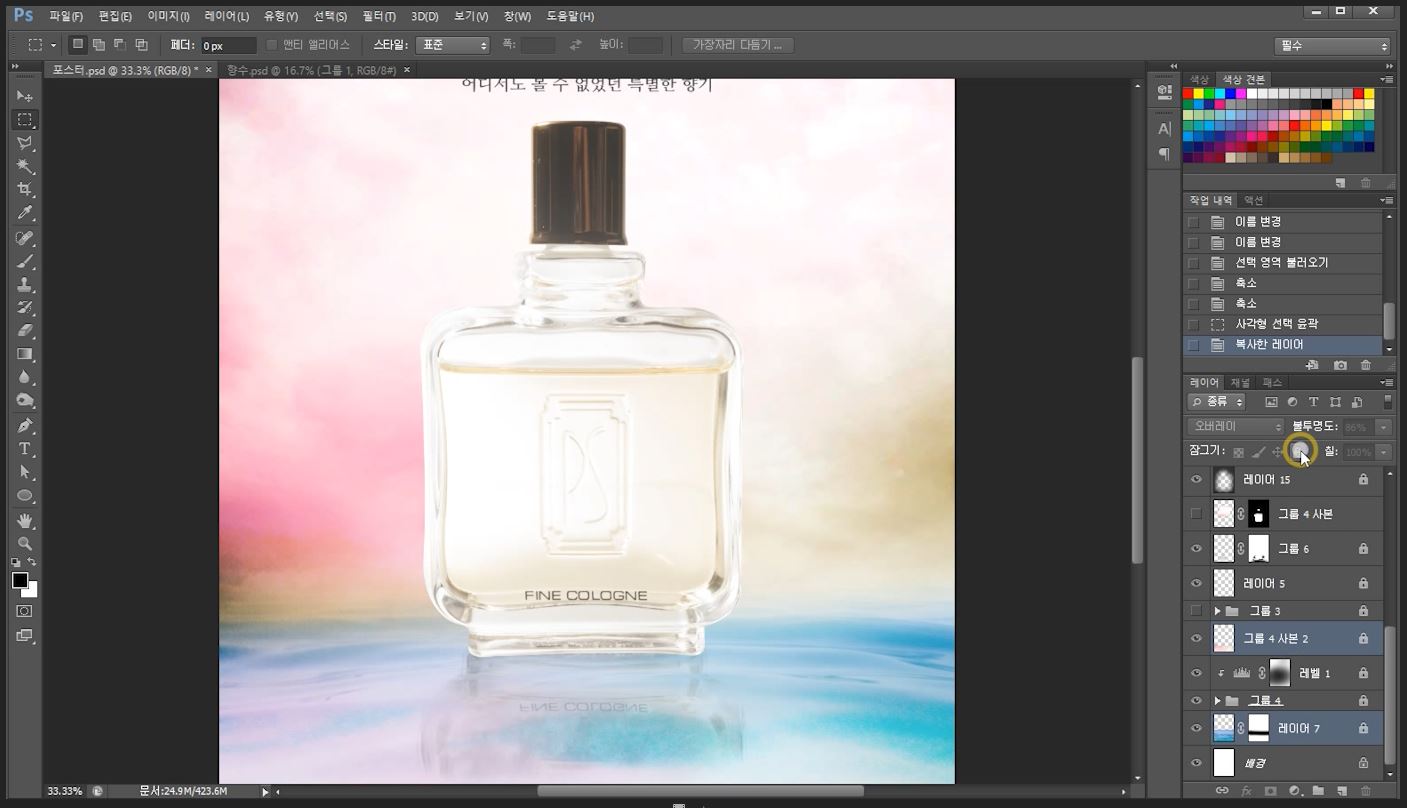
Task: Show the 그룹 3 group
Action: 1196,610
